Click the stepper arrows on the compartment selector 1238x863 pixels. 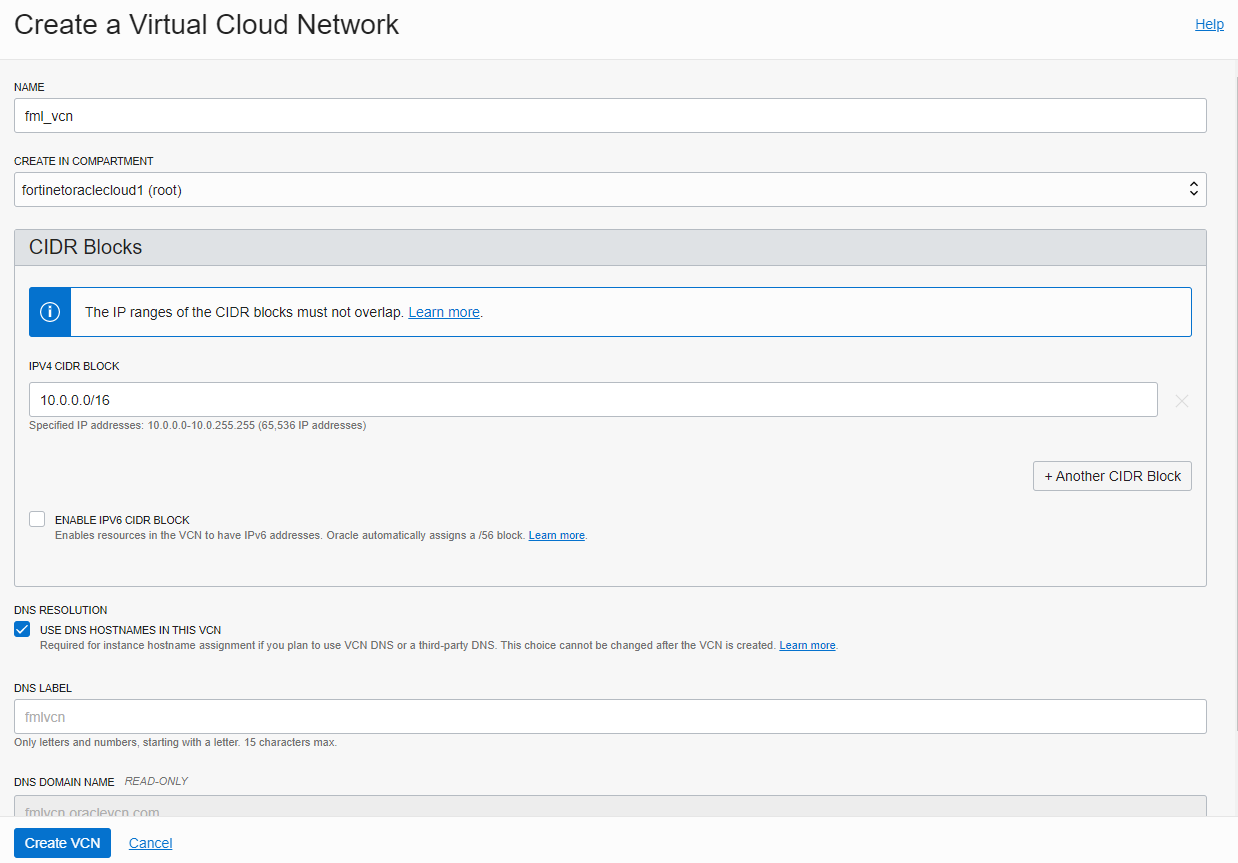pyautogui.click(x=1193, y=188)
